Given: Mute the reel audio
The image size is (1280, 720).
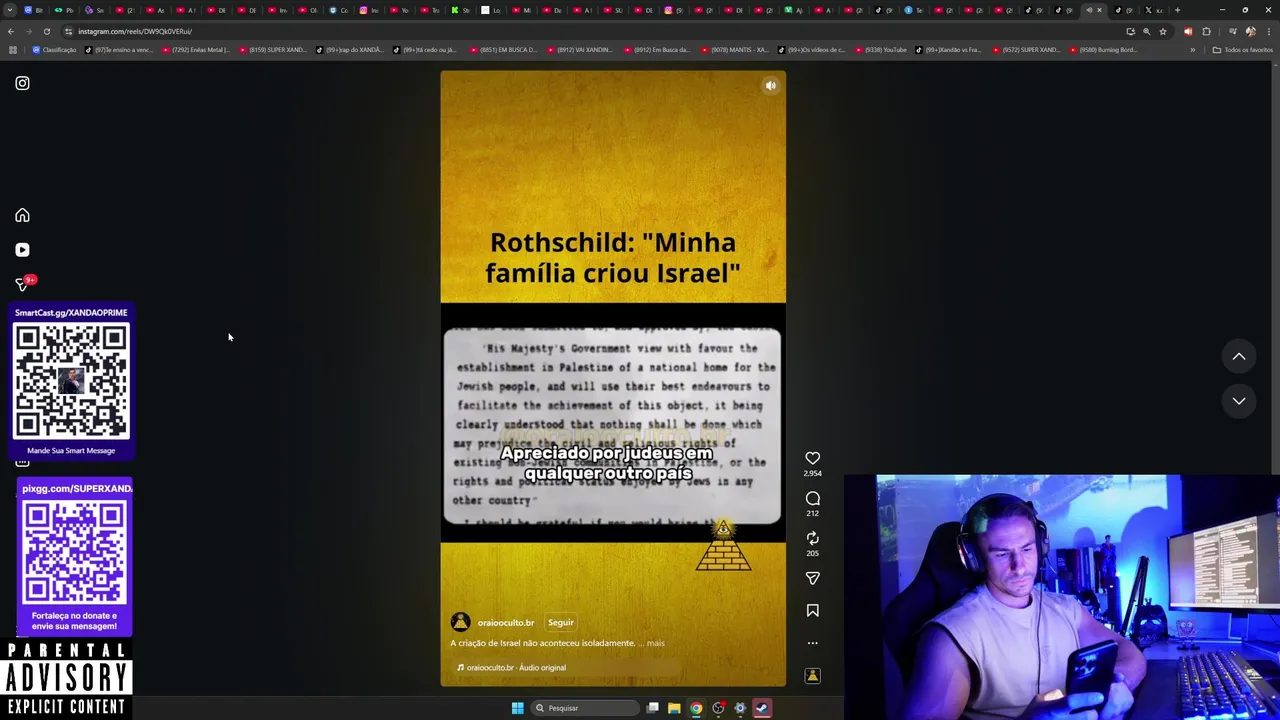Looking at the screenshot, I should click(770, 86).
